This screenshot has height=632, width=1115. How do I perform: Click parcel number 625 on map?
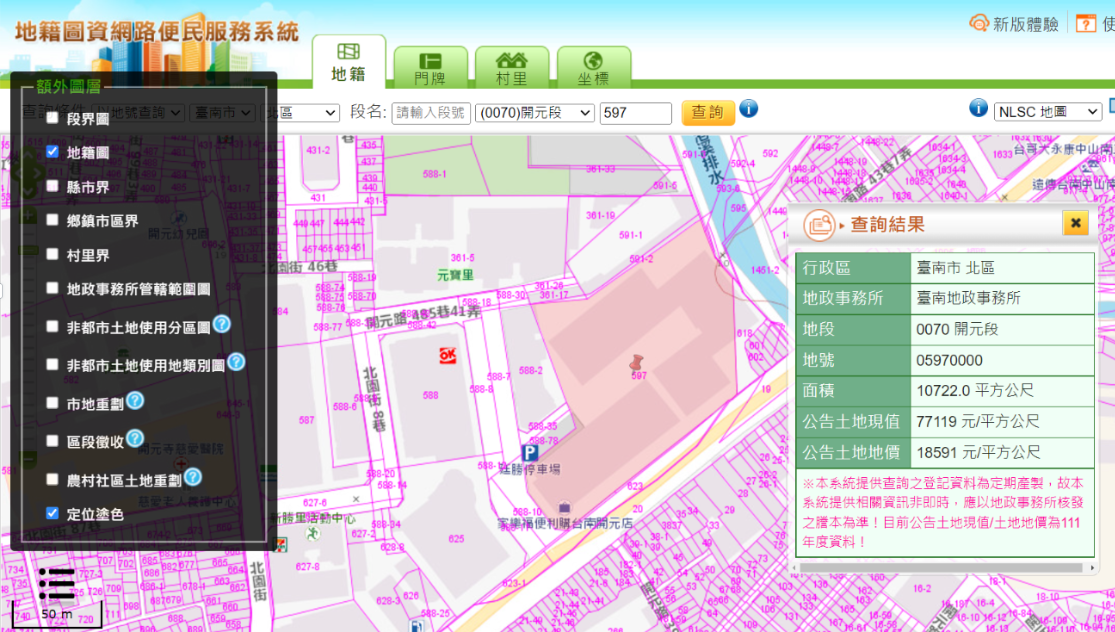456,538
